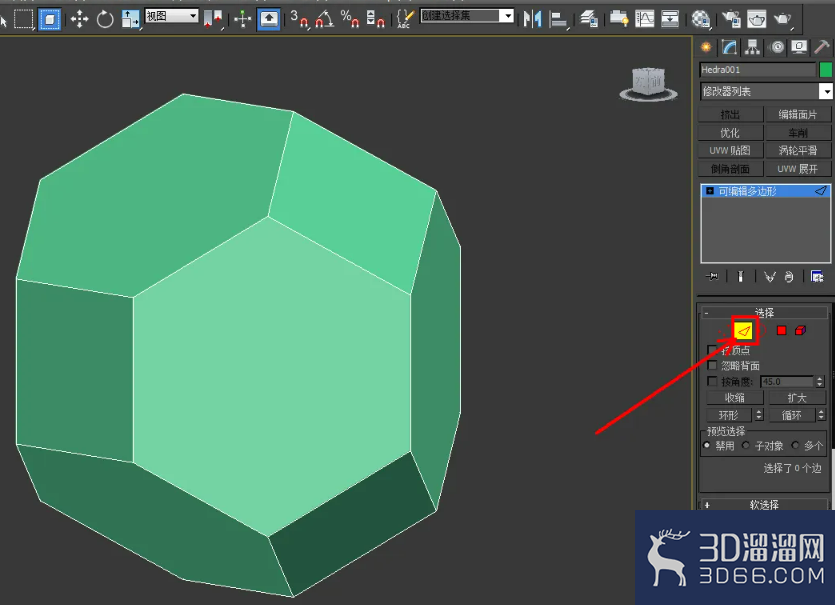Toggle the Spinner Snap icon

(375, 20)
